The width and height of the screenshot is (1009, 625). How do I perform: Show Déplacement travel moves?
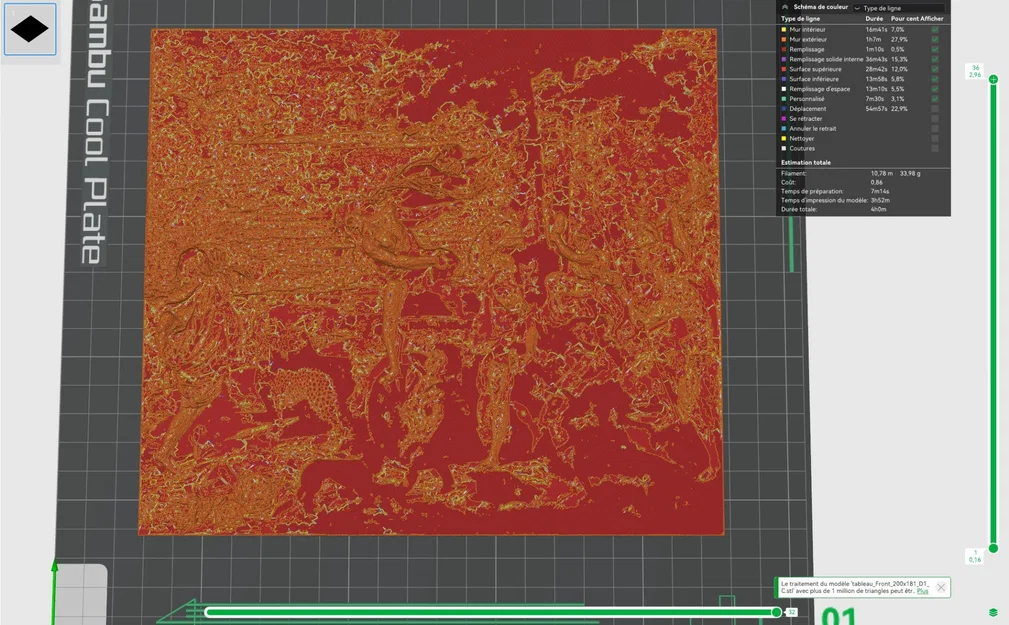coord(934,109)
